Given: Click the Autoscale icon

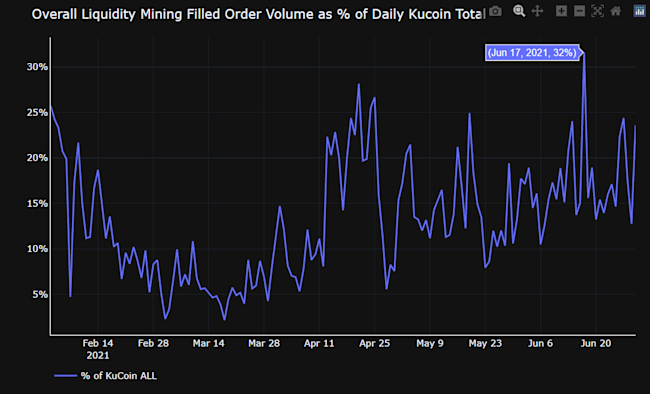Looking at the screenshot, I should point(597,11).
